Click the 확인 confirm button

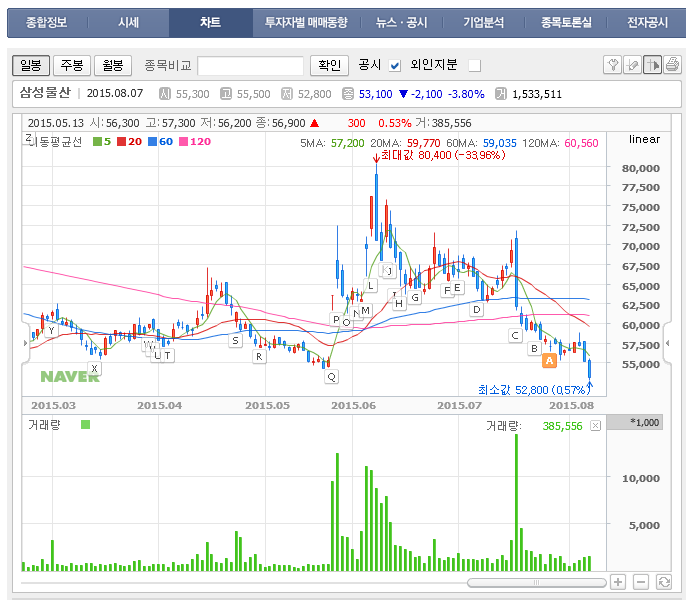(x=329, y=66)
